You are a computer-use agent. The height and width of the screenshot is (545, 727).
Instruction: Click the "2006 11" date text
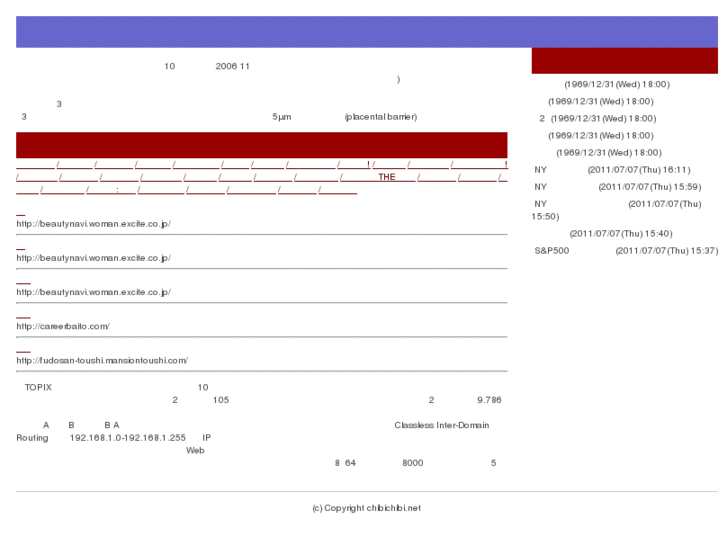pos(232,66)
